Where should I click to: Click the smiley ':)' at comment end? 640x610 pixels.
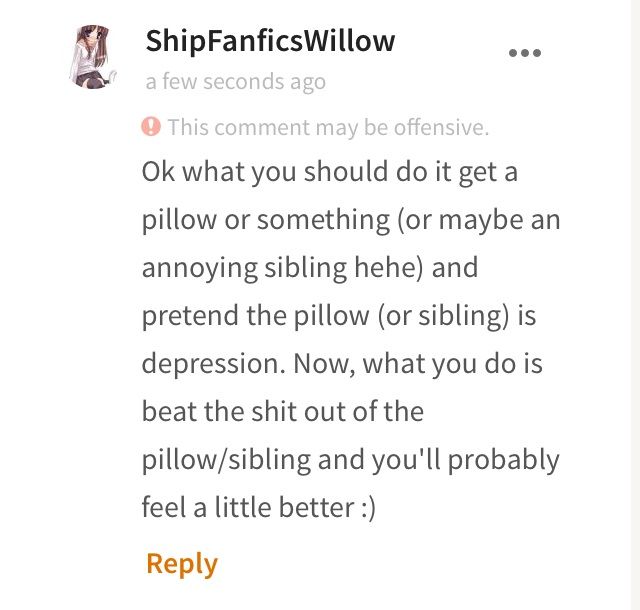368,508
